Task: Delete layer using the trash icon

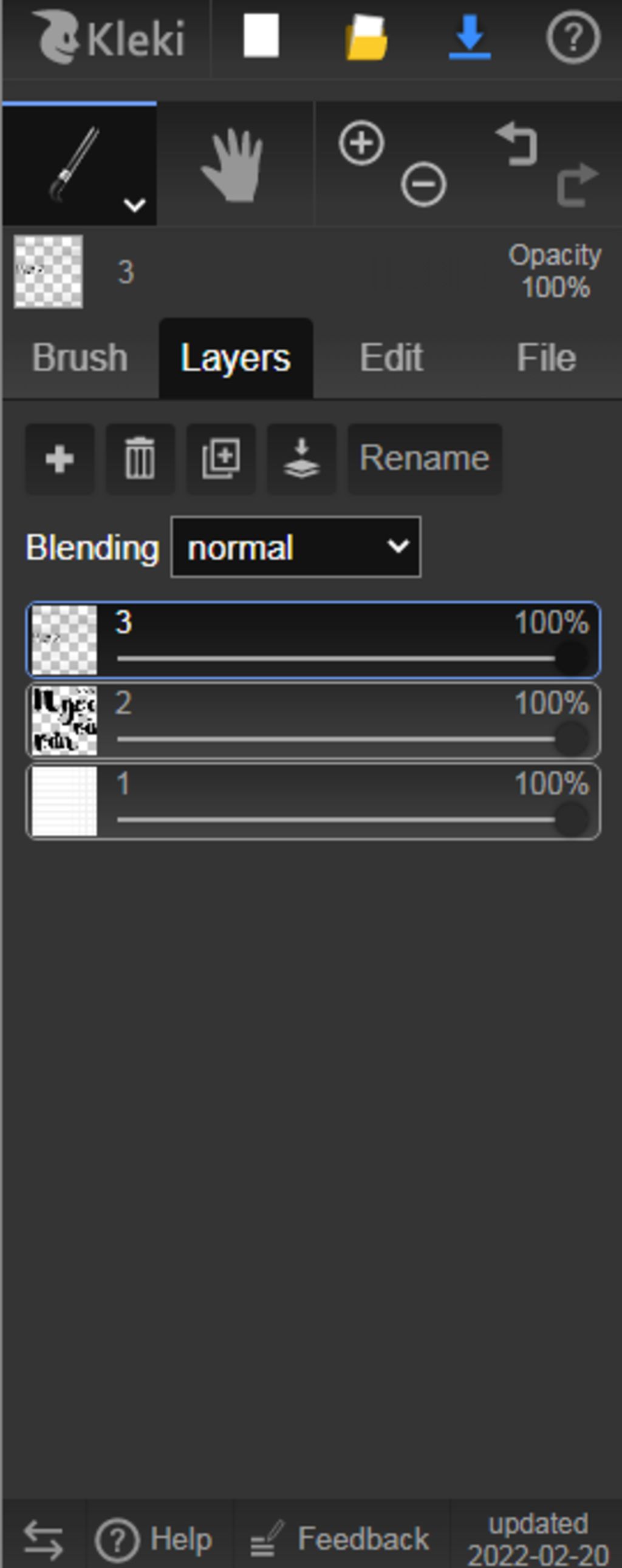Action: click(x=140, y=459)
